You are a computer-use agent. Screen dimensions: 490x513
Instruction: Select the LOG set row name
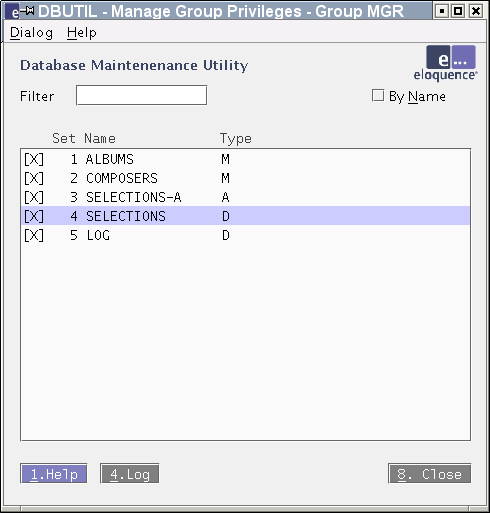tap(98, 236)
